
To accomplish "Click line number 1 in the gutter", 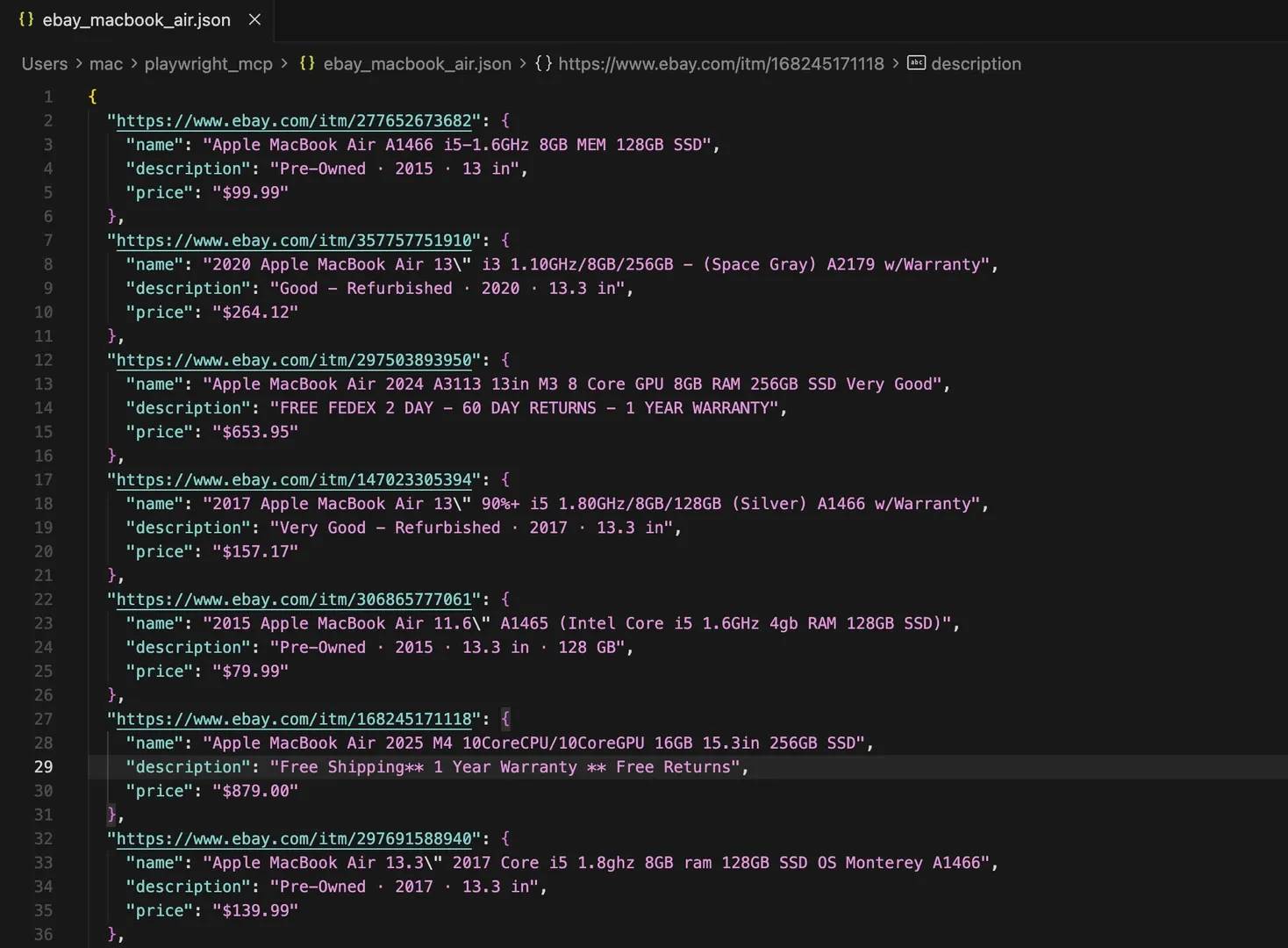I will (48, 97).
